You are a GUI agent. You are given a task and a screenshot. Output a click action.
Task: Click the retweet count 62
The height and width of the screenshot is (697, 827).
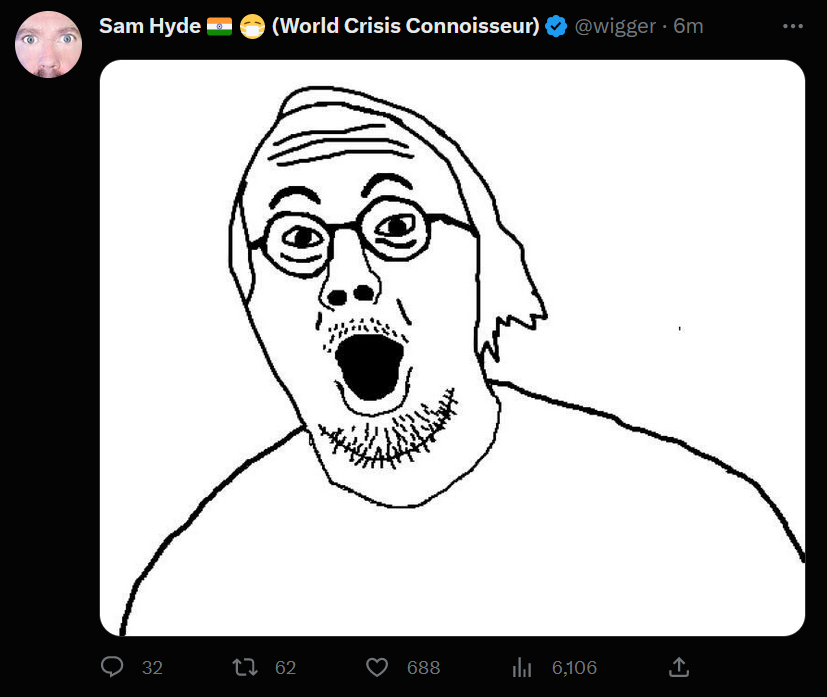[x=285, y=667]
